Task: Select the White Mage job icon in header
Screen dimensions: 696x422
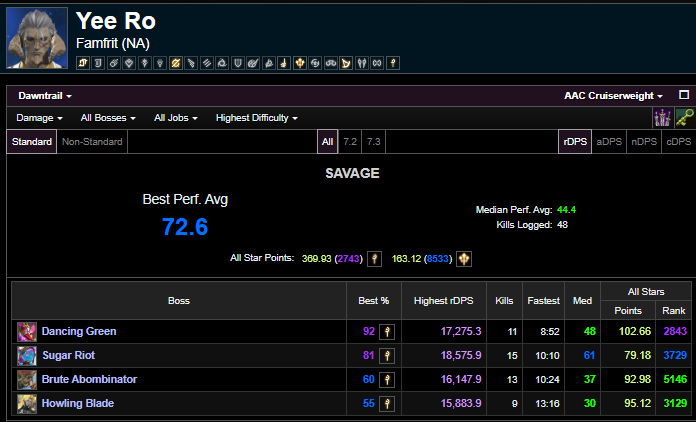Action: [393, 63]
